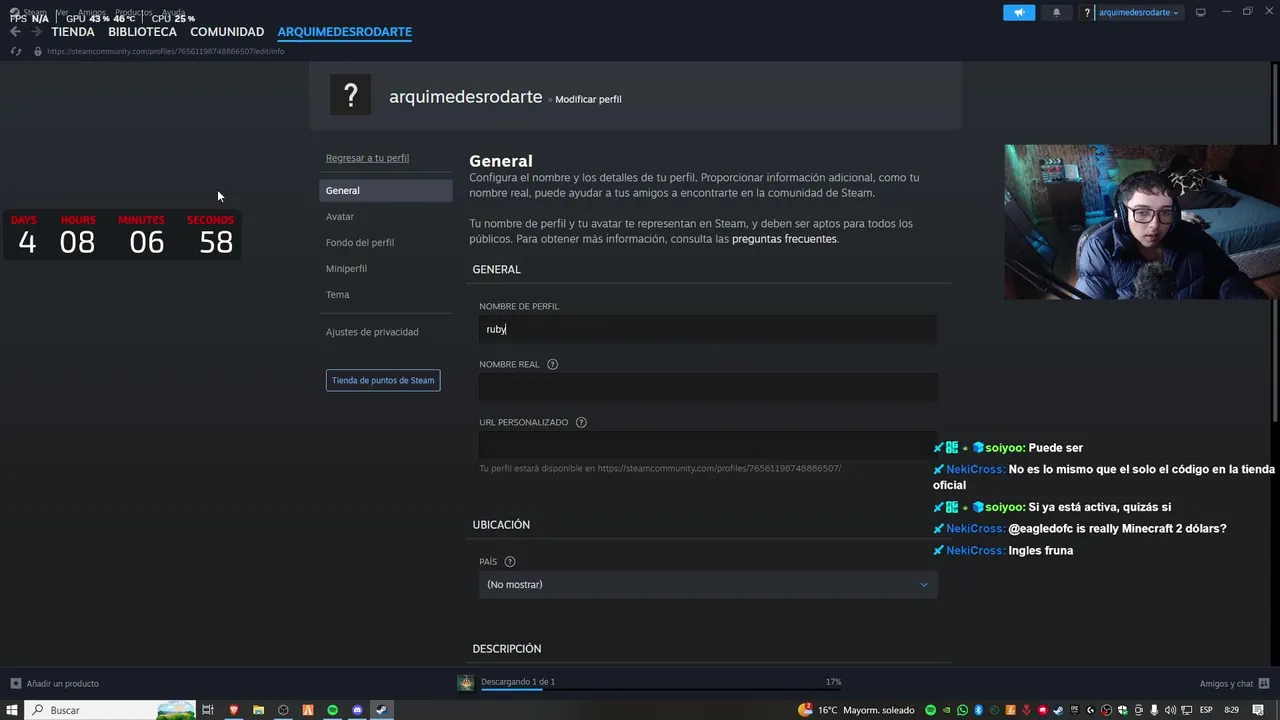Image resolution: width=1280 pixels, height=720 pixels.
Task: Click the ESP language indicator
Action: (x=1206, y=710)
